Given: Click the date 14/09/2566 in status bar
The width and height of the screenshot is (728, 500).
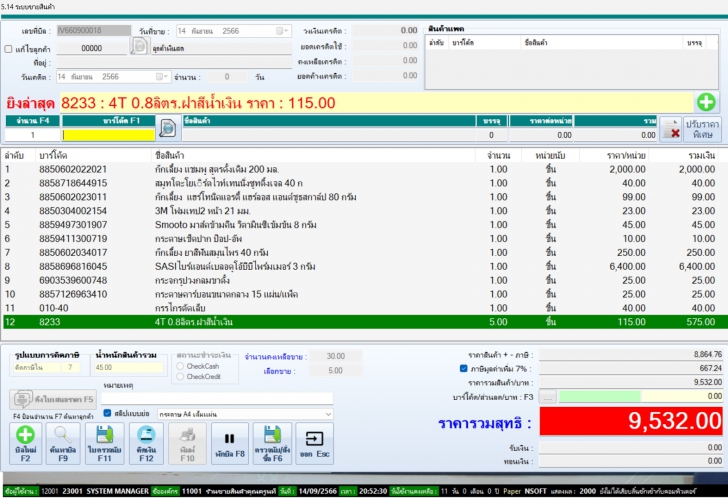Looking at the screenshot, I should 318,491.
